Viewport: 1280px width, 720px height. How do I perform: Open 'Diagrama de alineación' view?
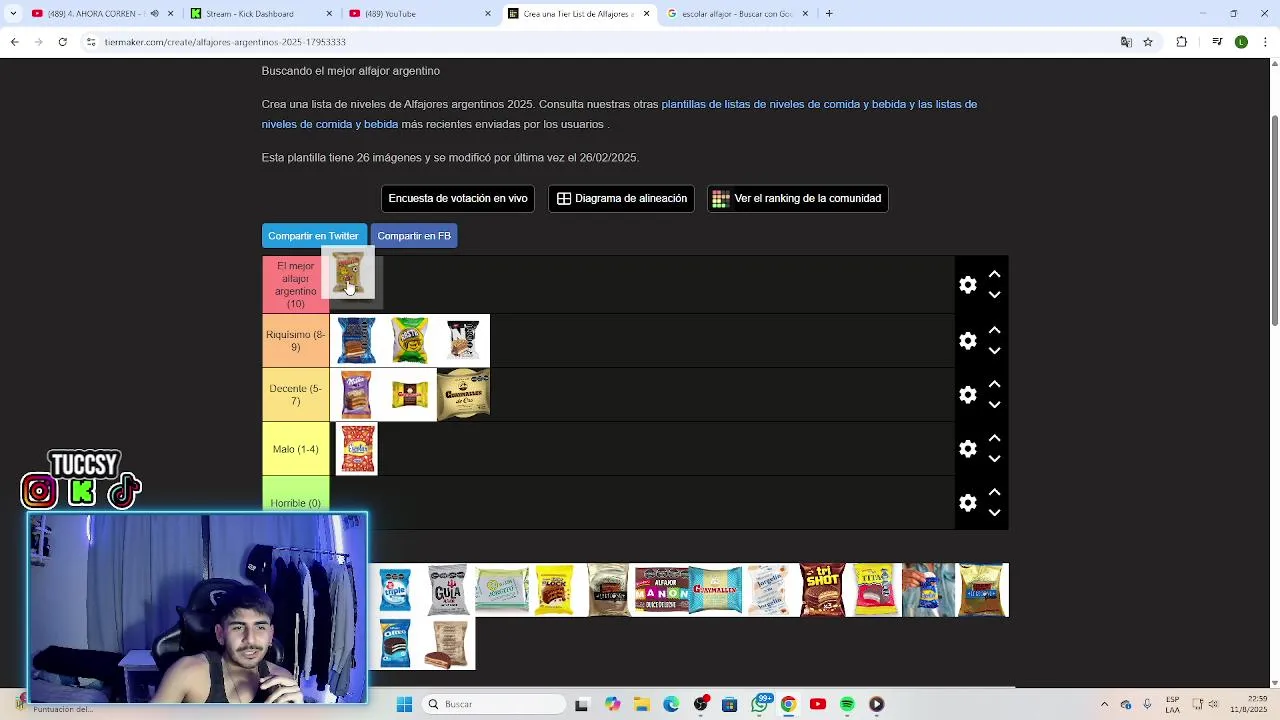pyautogui.click(x=621, y=198)
